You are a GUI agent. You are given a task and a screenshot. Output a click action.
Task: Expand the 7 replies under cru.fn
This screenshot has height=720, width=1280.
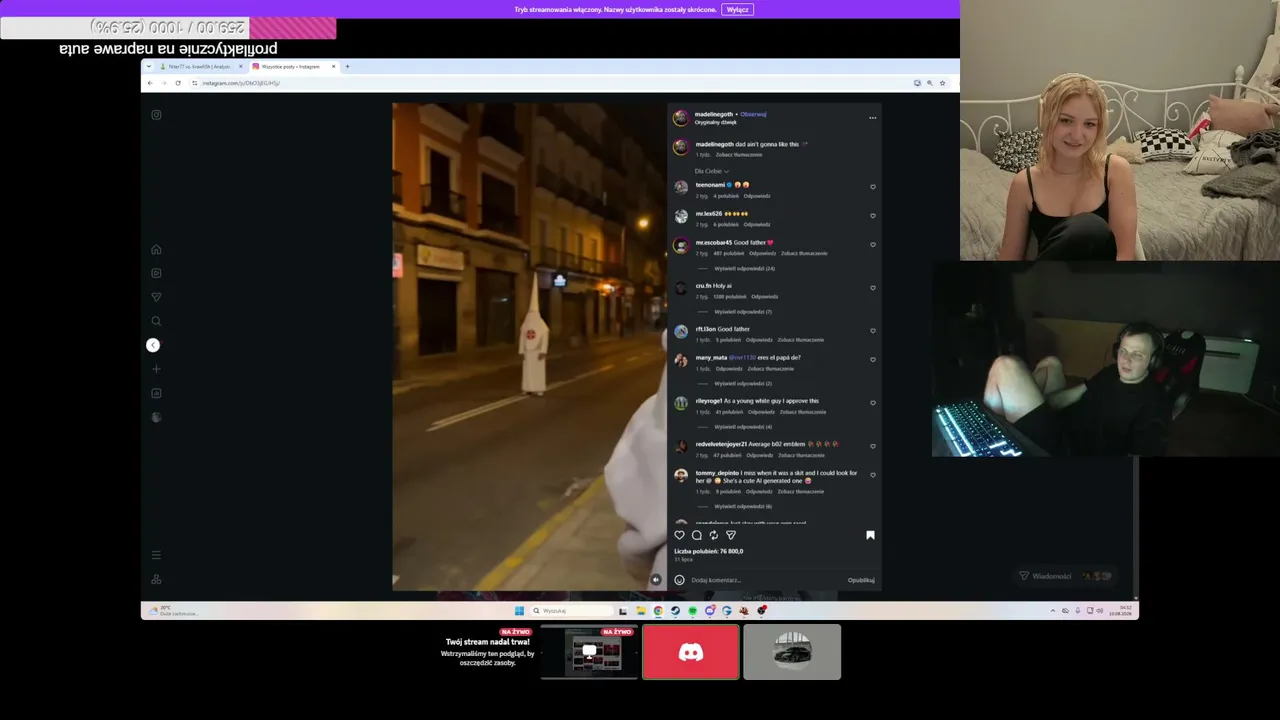[x=741, y=312]
